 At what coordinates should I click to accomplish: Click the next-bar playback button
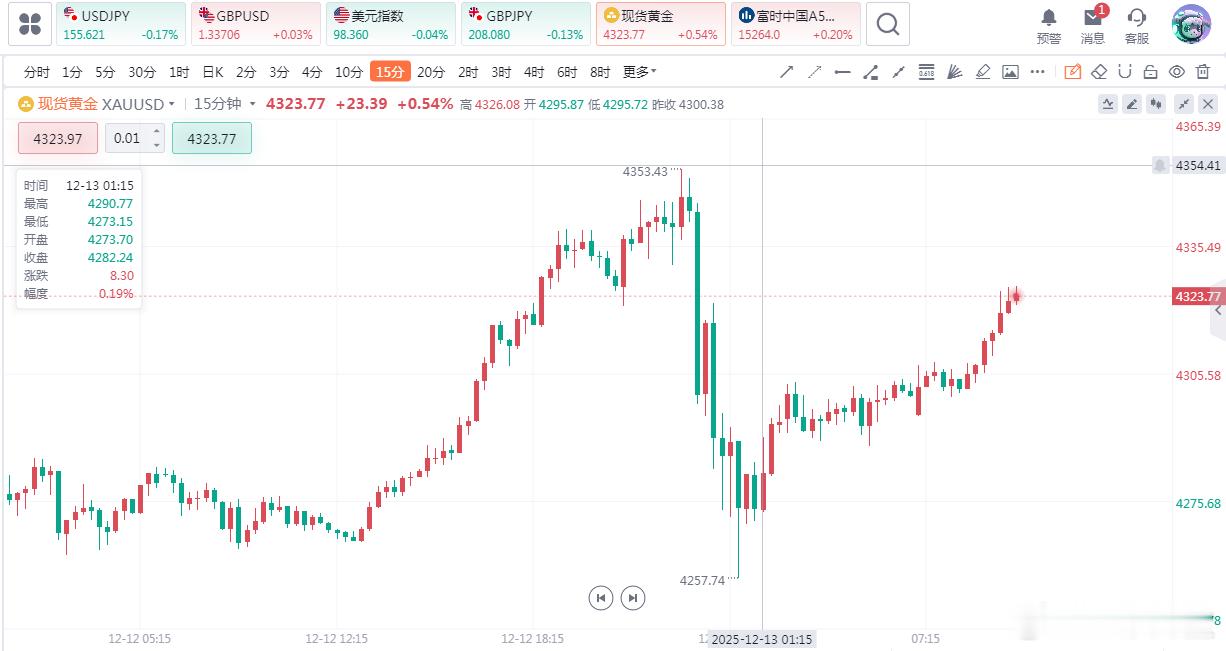(633, 598)
